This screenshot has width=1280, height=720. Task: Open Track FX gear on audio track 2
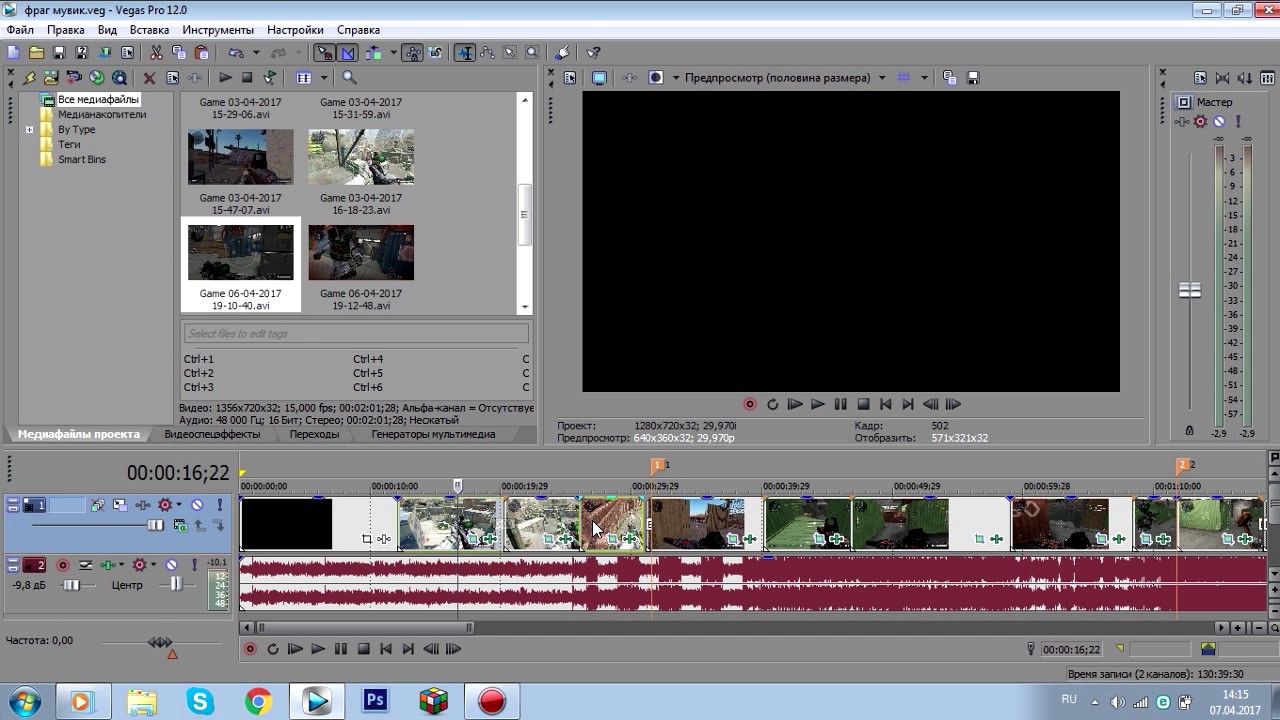[x=139, y=565]
